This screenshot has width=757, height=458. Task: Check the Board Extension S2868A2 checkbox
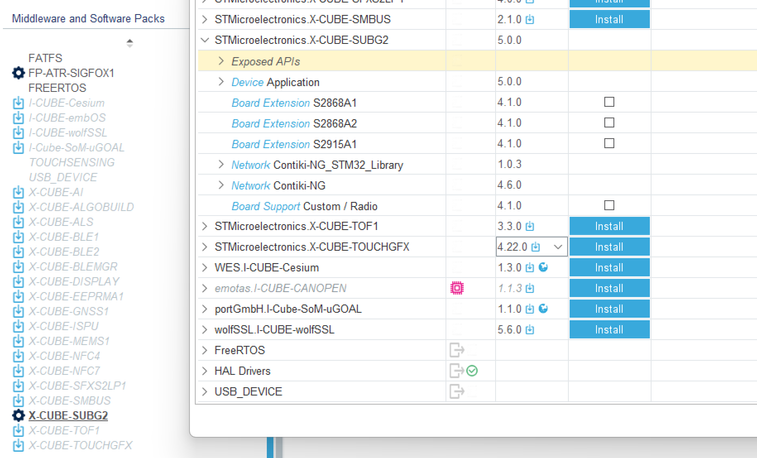coord(609,123)
